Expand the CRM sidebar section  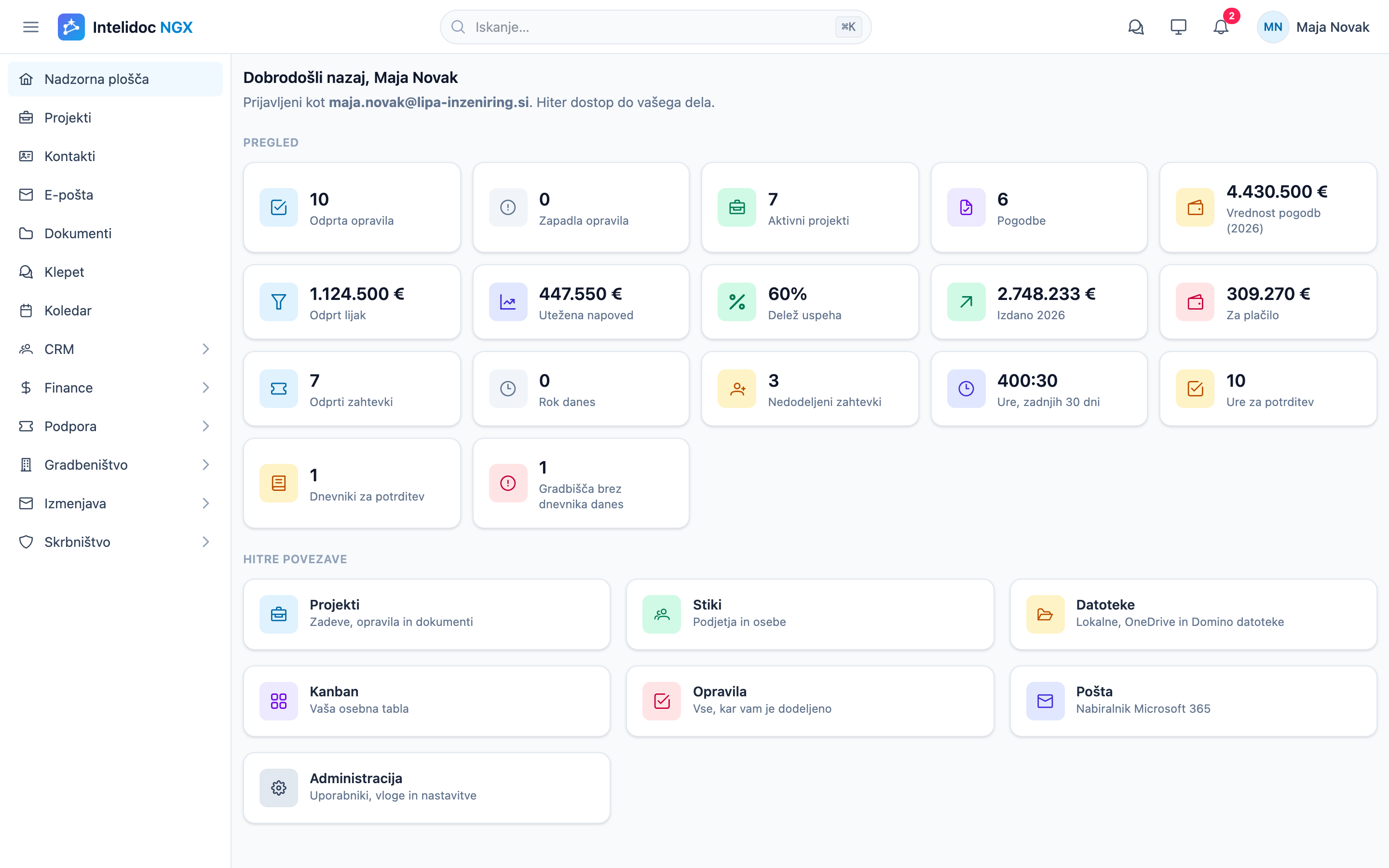pyautogui.click(x=115, y=349)
